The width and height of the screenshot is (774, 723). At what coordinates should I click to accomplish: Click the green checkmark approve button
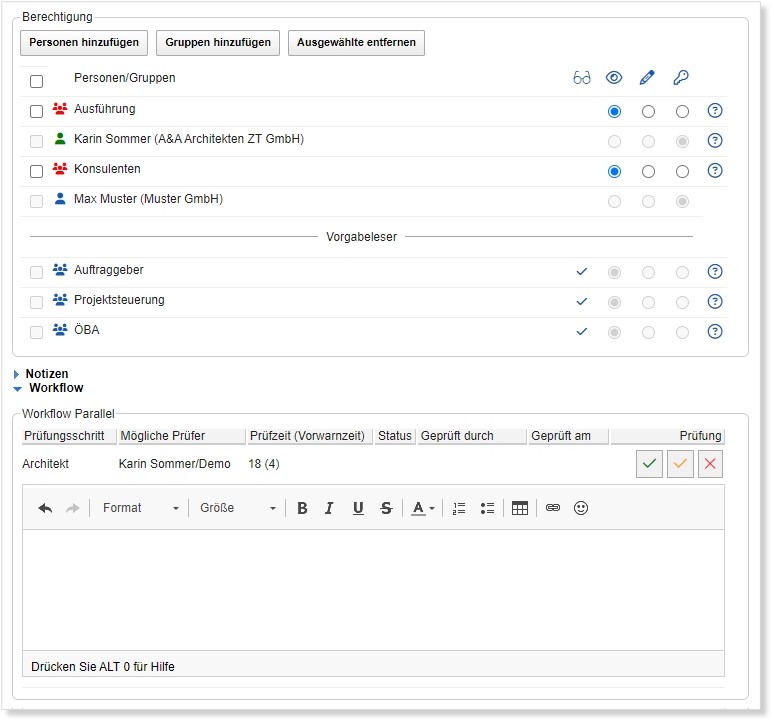[649, 464]
